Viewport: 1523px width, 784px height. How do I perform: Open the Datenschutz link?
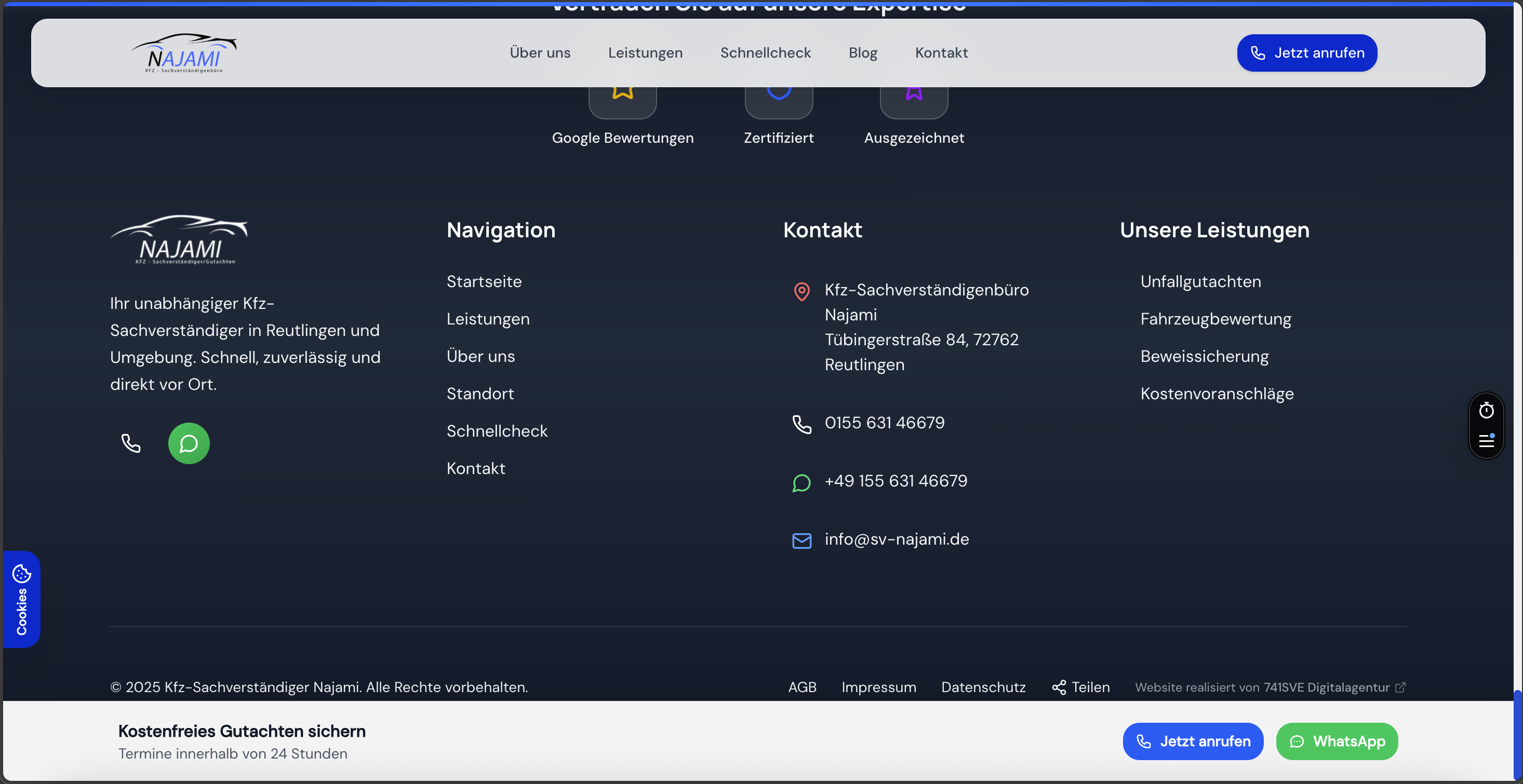tap(983, 687)
